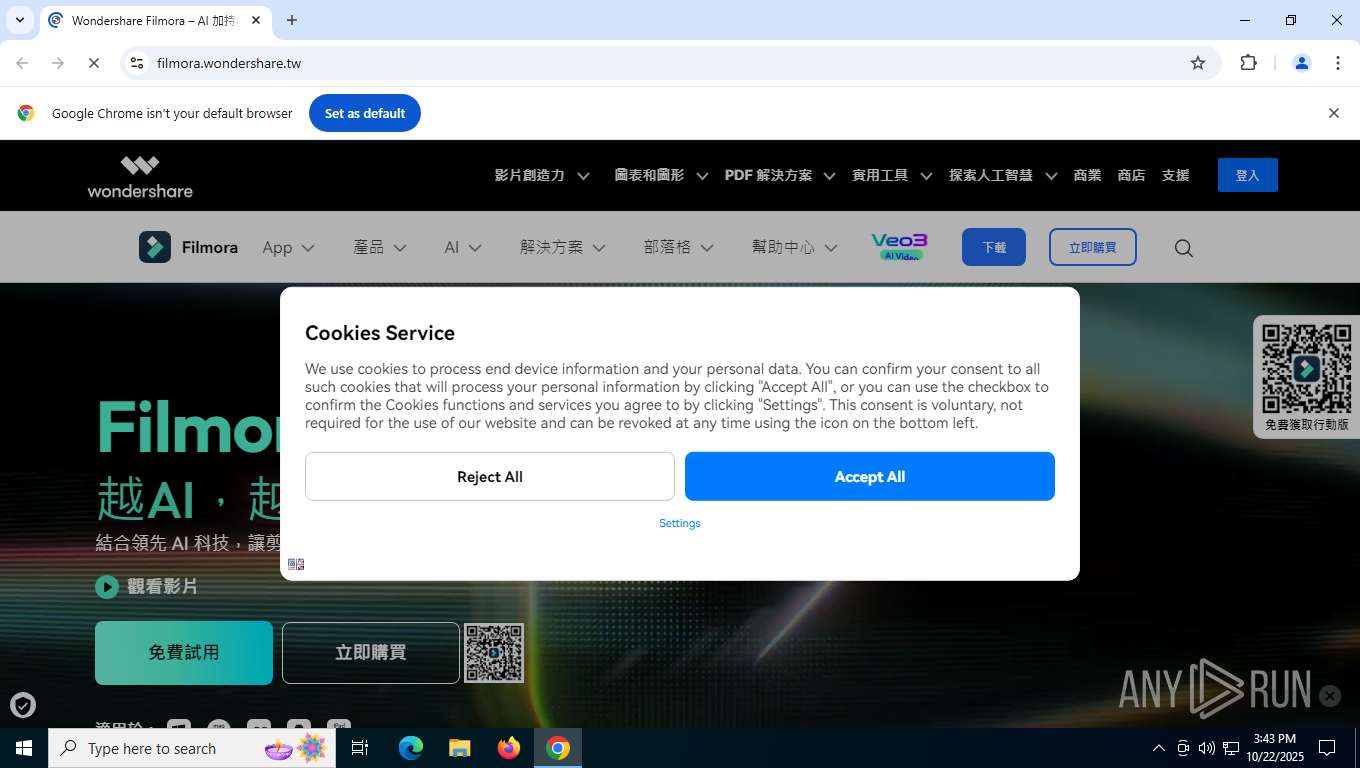Open 商業 in top navigation
This screenshot has width=1360, height=768.
point(1087,175)
